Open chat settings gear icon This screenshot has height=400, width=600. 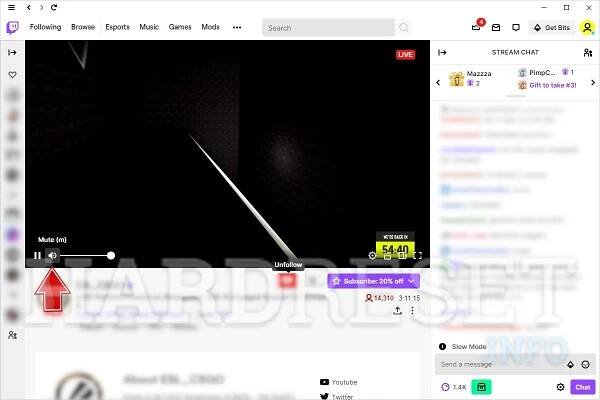[560, 387]
